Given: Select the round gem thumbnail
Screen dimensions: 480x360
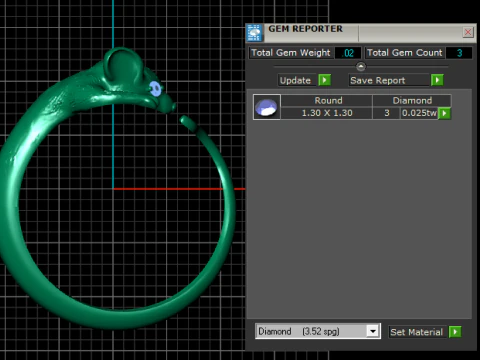Looking at the screenshot, I should tap(267, 107).
